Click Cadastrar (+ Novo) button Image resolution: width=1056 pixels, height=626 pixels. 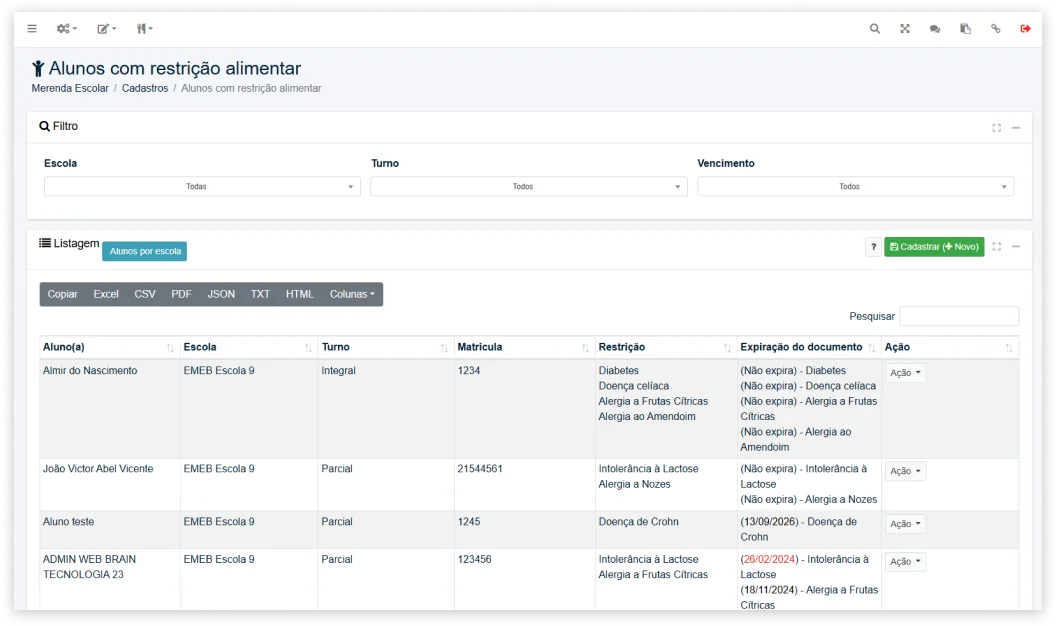pyautogui.click(x=934, y=247)
